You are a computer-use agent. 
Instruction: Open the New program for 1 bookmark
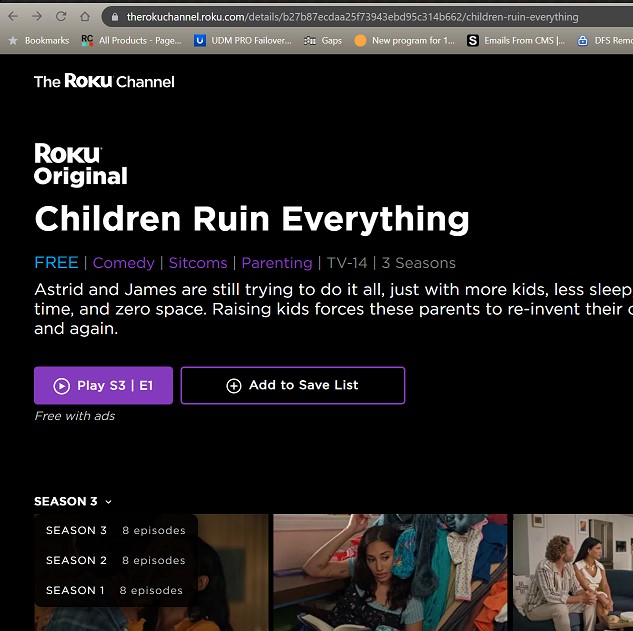pyautogui.click(x=404, y=40)
